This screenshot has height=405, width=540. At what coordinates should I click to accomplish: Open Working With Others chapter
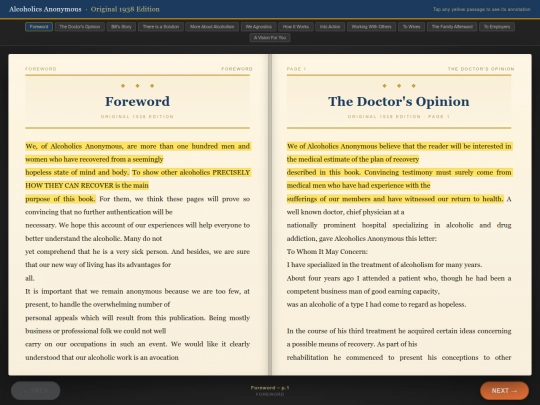(371, 27)
